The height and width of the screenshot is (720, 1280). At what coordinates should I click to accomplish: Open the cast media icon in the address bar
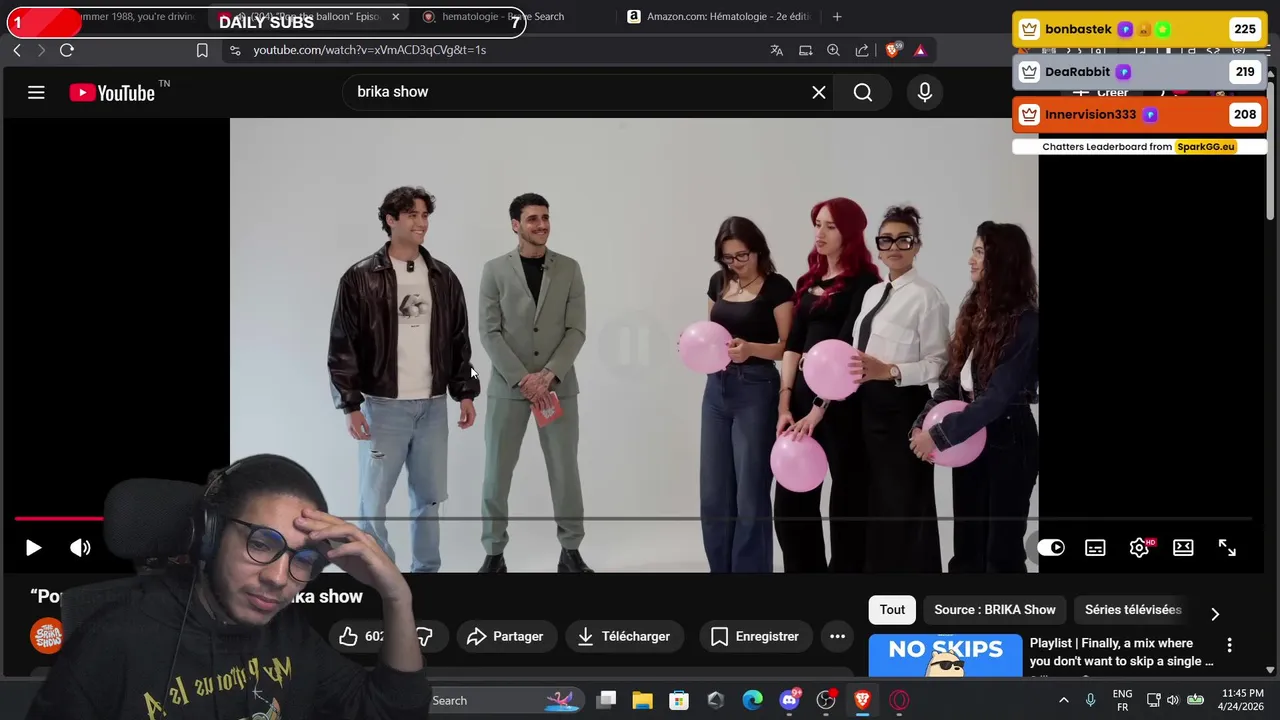pyautogui.click(x=805, y=50)
